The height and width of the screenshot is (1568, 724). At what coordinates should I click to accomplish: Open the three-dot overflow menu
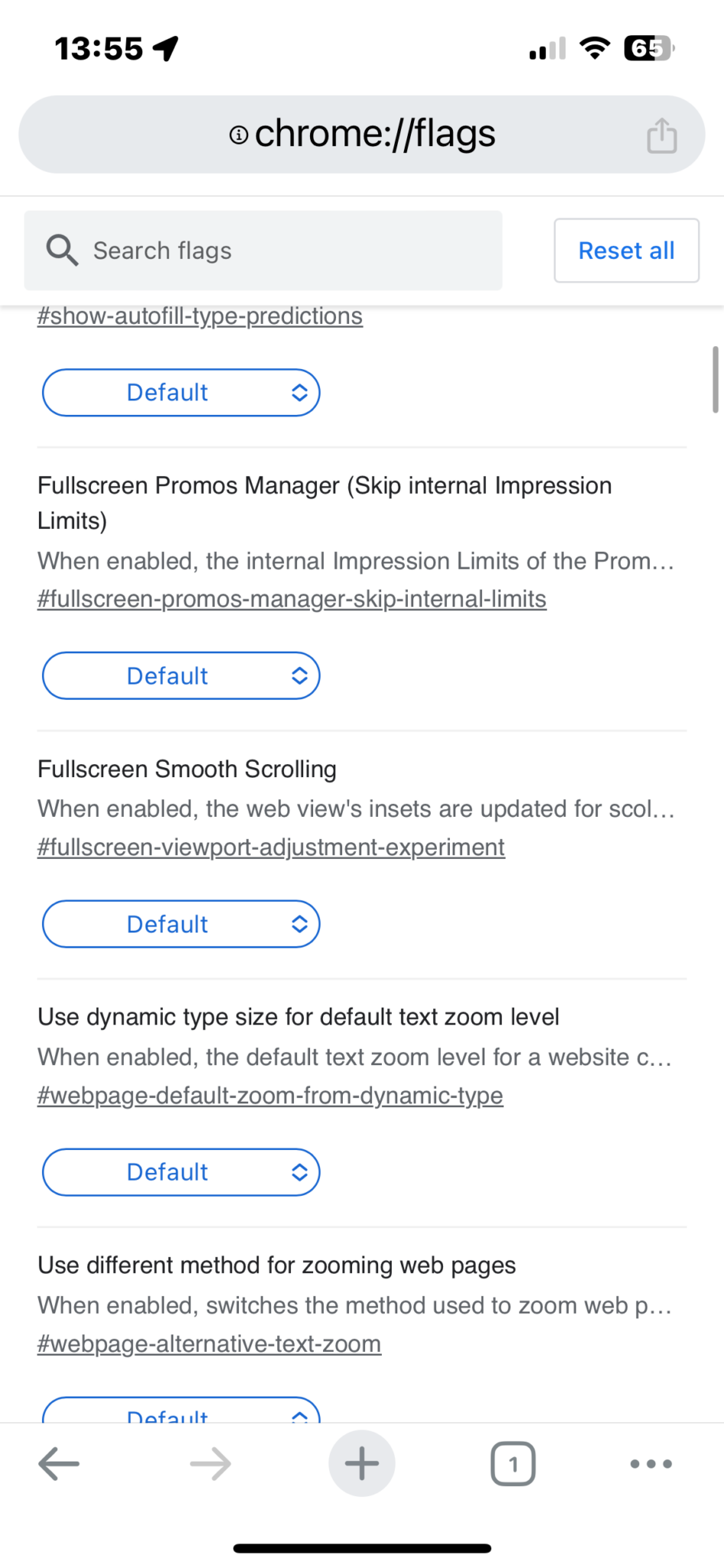tap(650, 1463)
